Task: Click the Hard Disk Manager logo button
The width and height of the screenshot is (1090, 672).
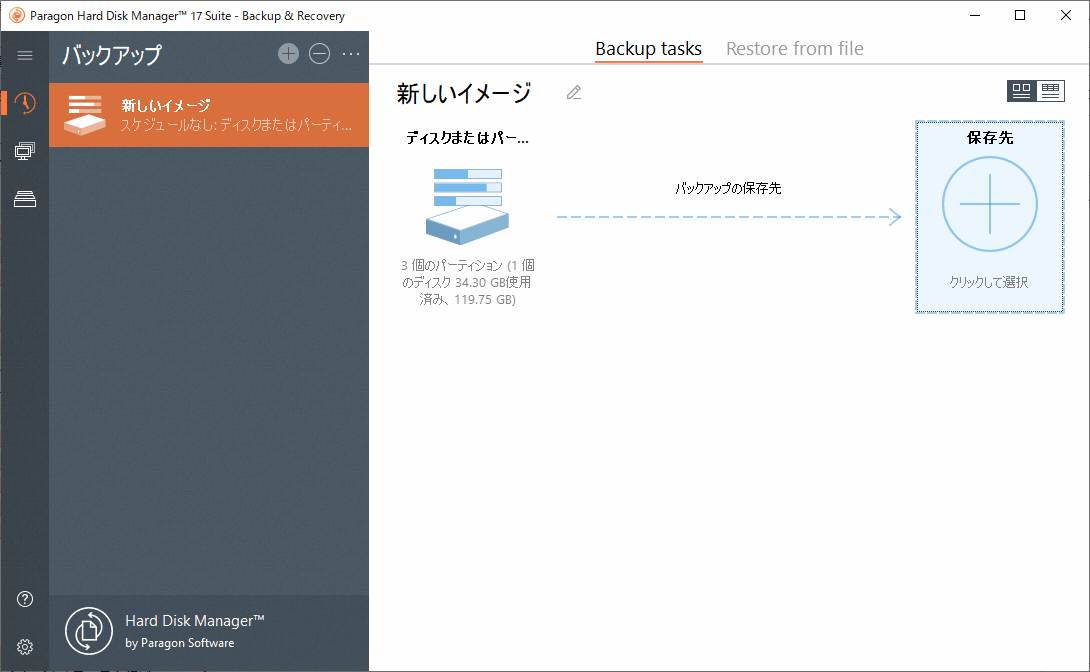Action: tap(88, 631)
